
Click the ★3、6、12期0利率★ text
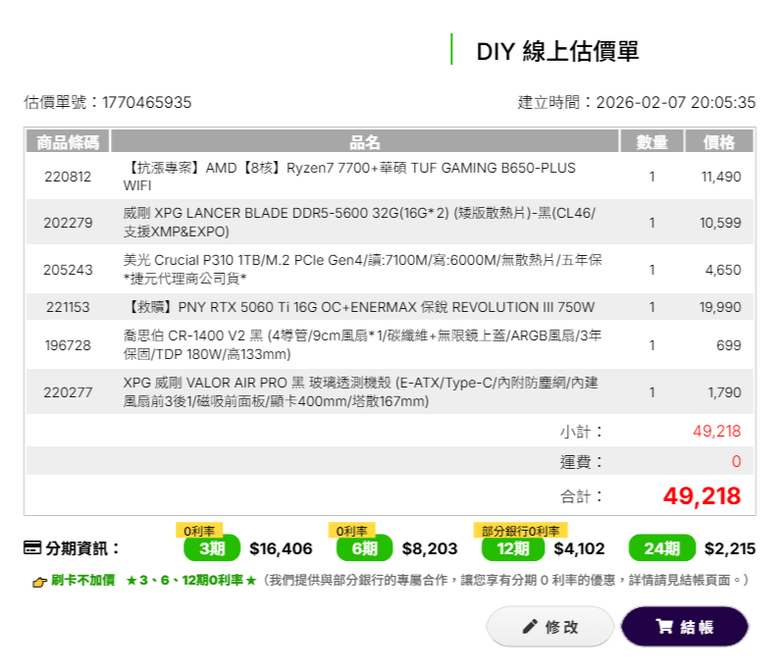(191, 580)
